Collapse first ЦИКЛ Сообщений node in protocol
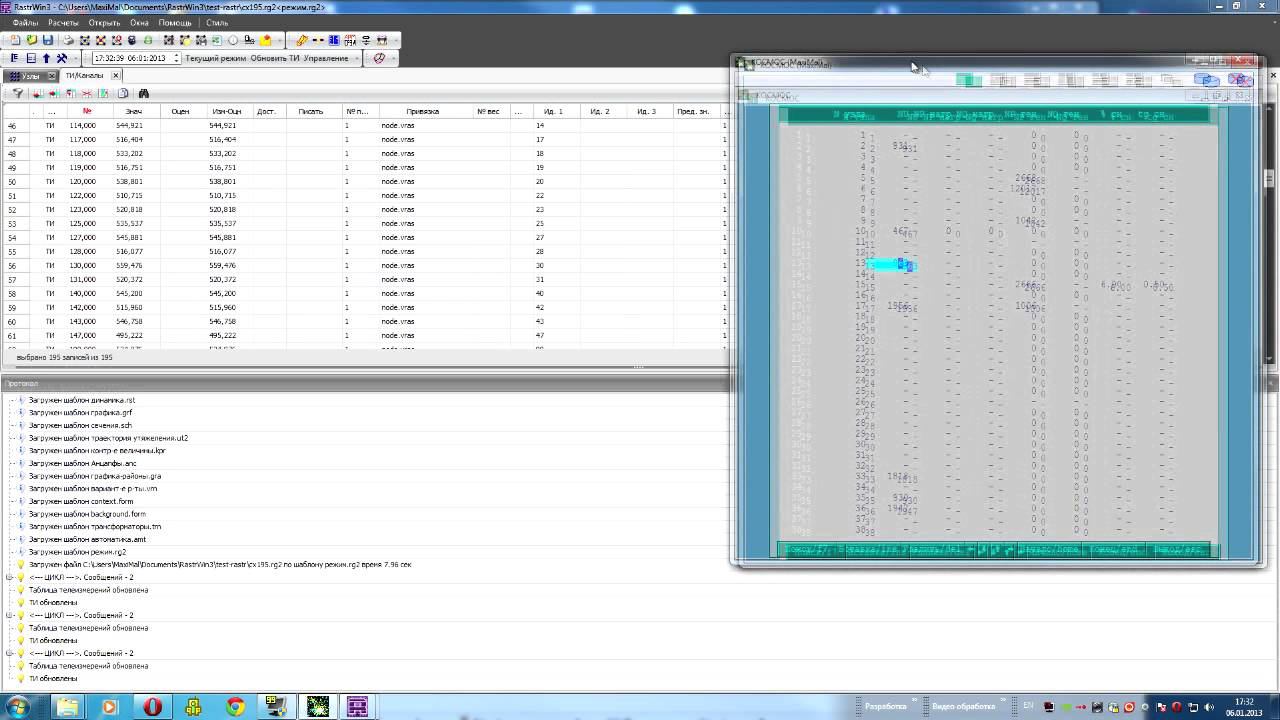This screenshot has height=720, width=1280. [9, 577]
